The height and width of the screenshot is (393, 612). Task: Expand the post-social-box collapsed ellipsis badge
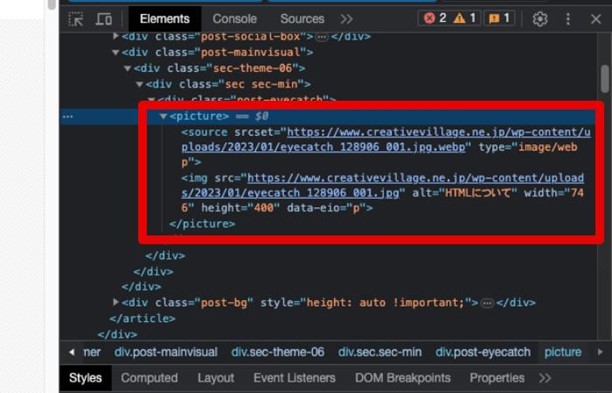322,37
